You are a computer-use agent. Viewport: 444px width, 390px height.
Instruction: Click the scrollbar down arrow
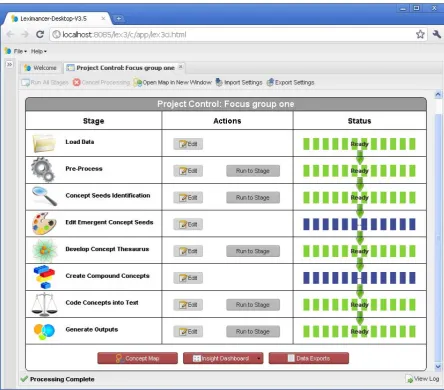(438, 366)
